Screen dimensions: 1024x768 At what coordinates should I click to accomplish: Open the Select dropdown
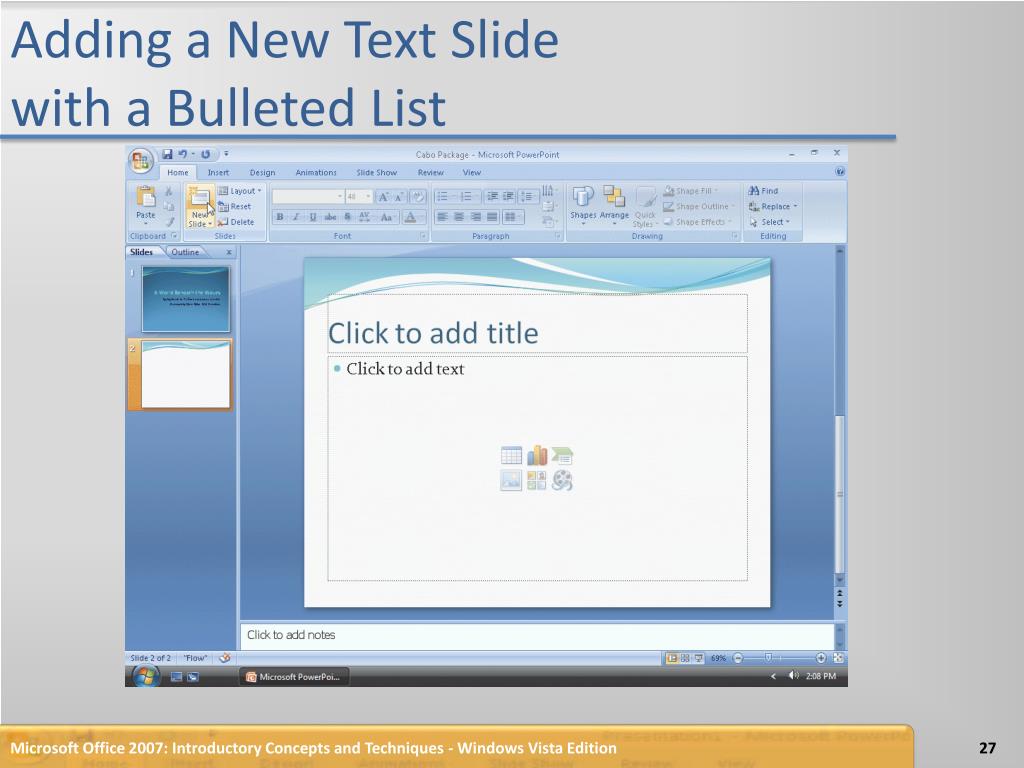[x=769, y=222]
